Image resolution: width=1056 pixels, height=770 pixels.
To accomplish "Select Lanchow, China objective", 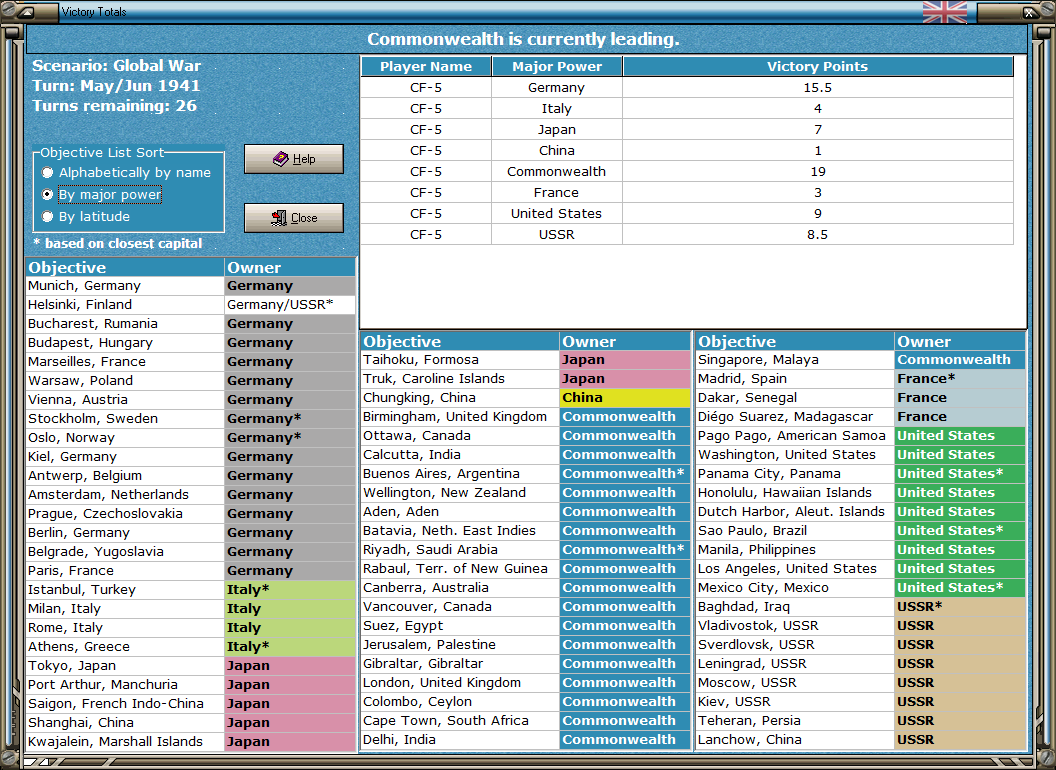I will pos(795,740).
